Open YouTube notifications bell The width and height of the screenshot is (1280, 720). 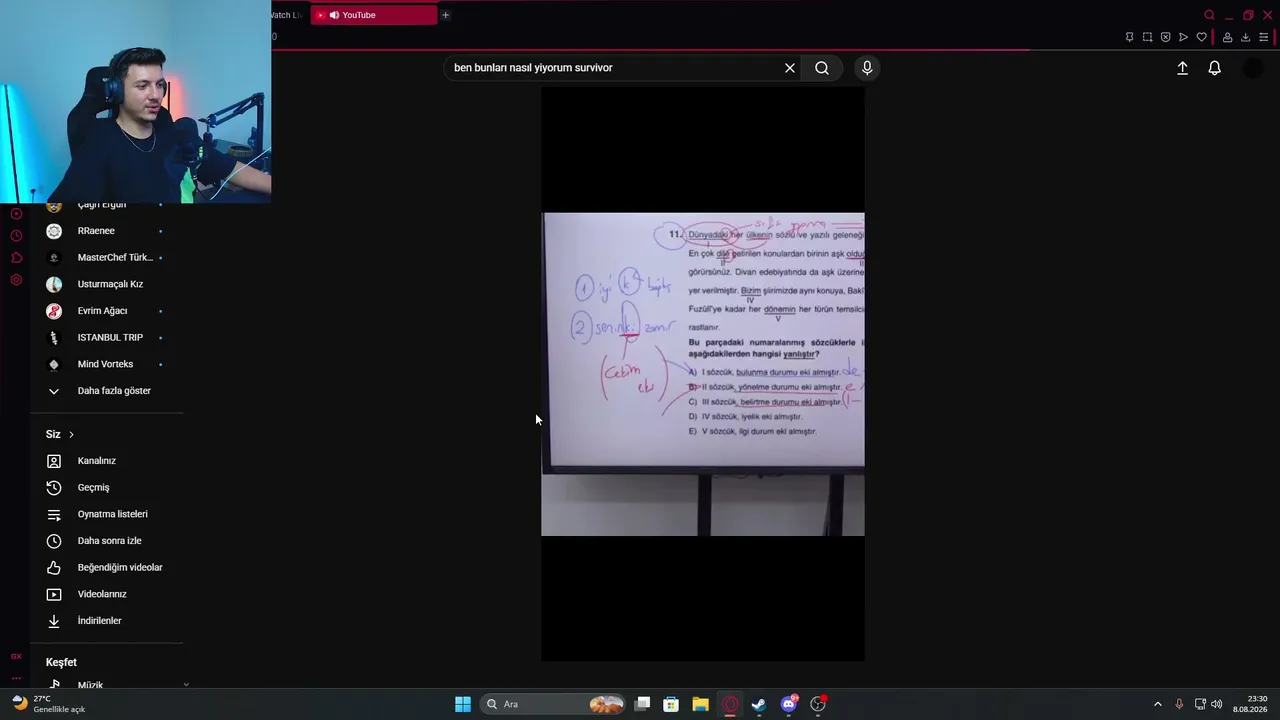point(1214,68)
